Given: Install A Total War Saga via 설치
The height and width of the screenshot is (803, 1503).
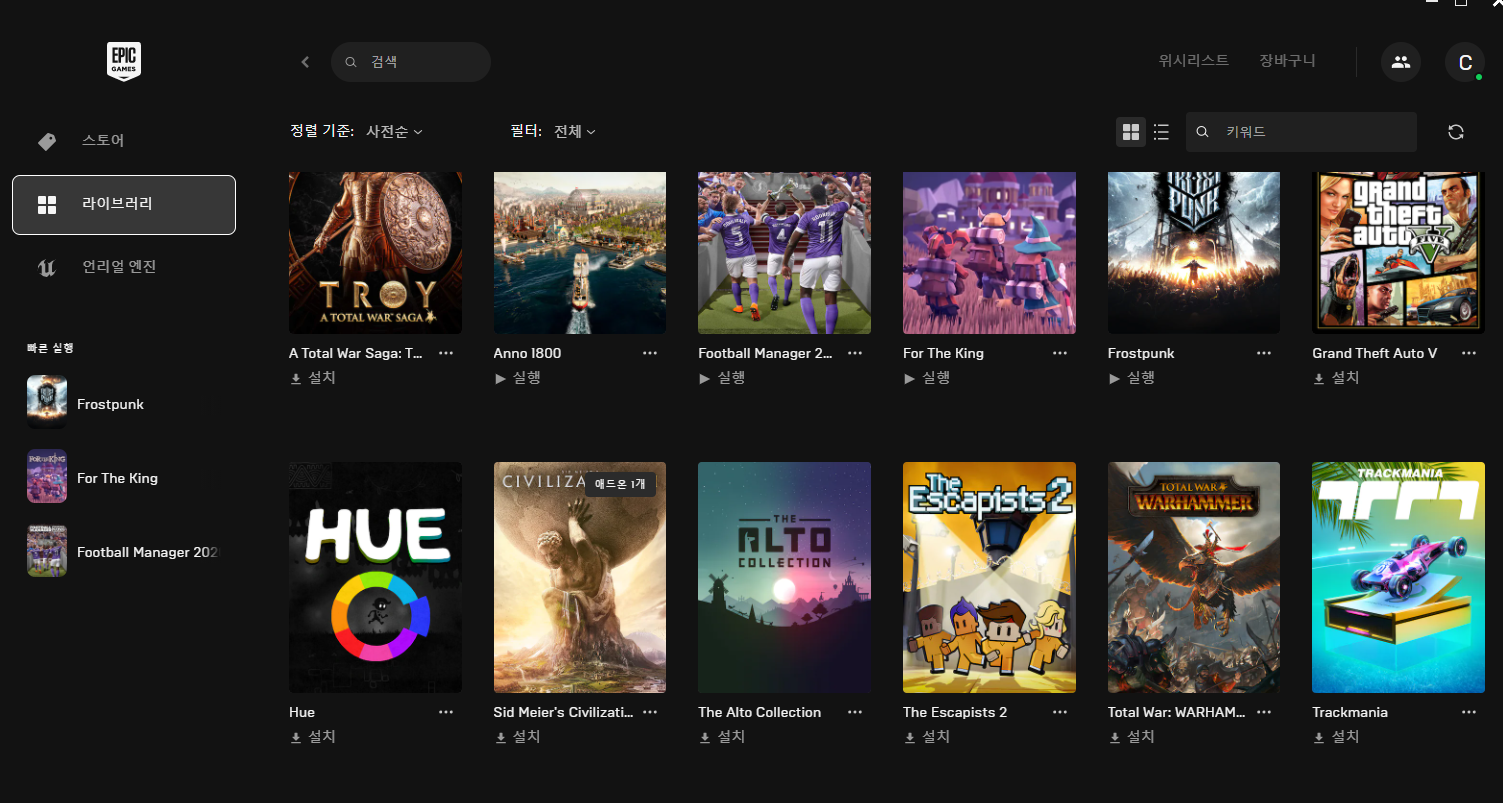Looking at the screenshot, I should (313, 378).
